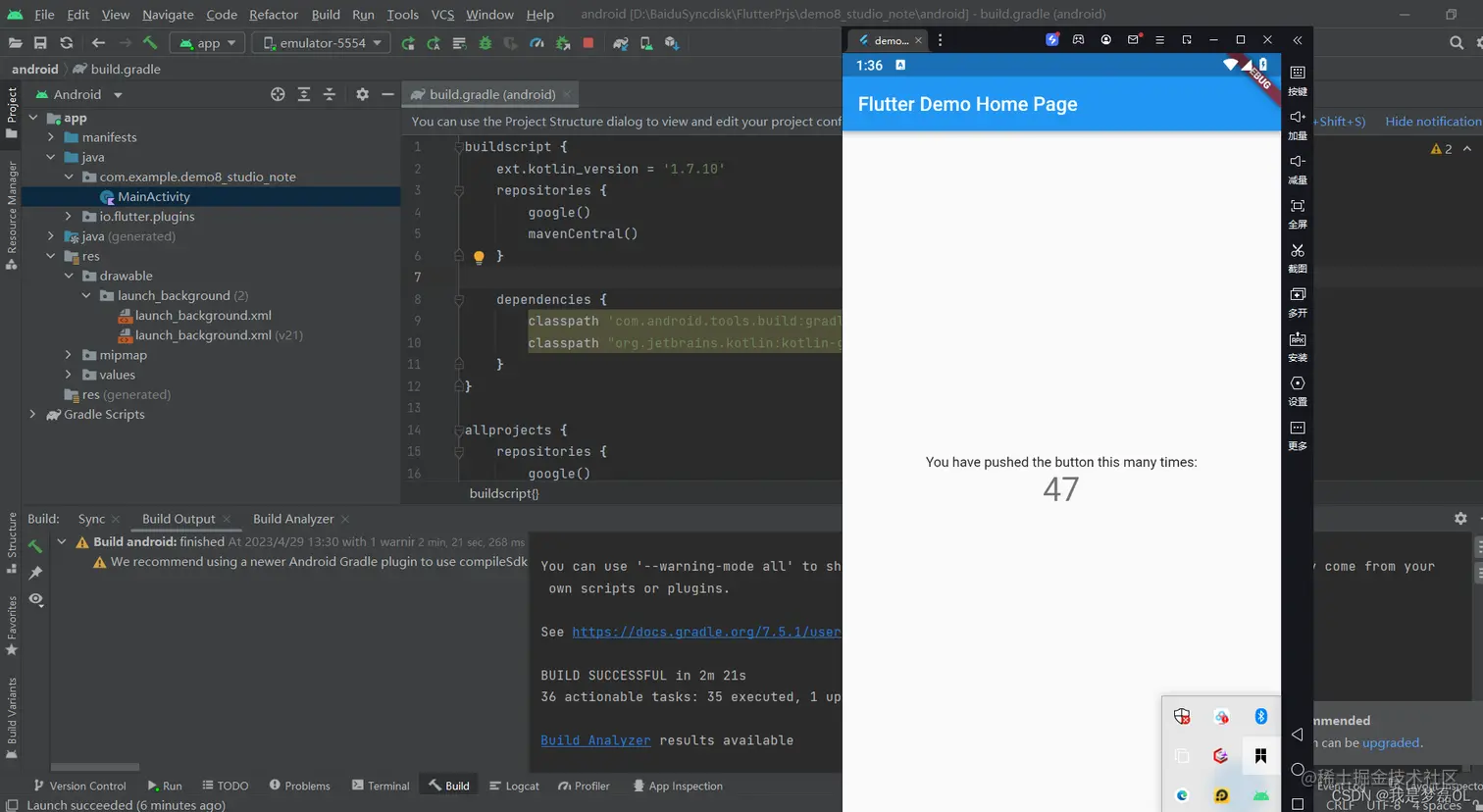Click the Debug bug icon in toolbar
The image size is (1483, 812).
pyautogui.click(x=485, y=43)
